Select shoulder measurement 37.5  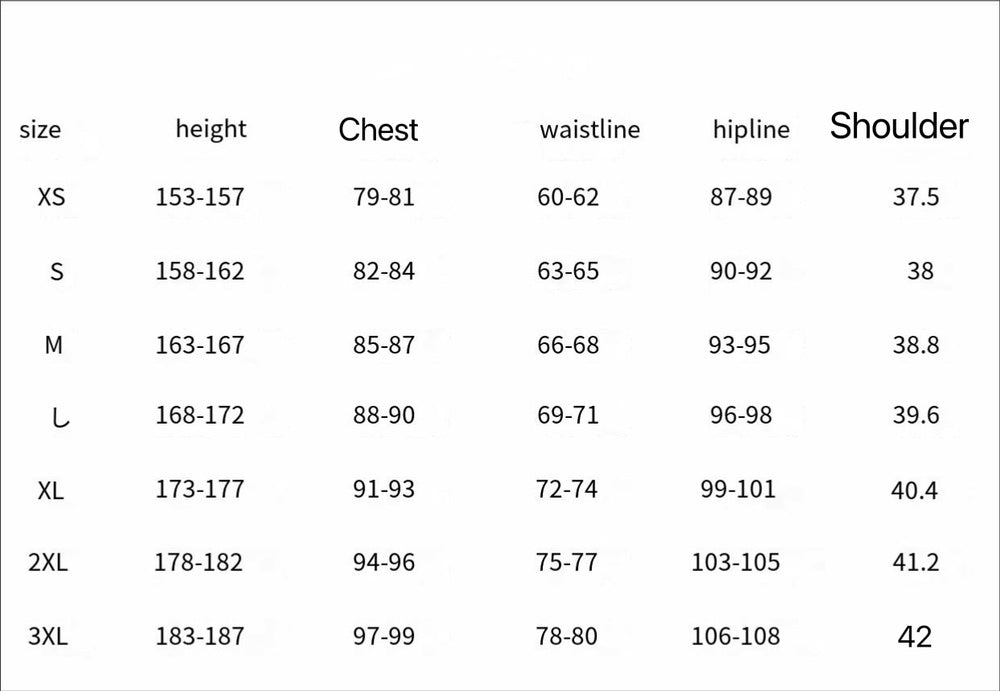[915, 197]
